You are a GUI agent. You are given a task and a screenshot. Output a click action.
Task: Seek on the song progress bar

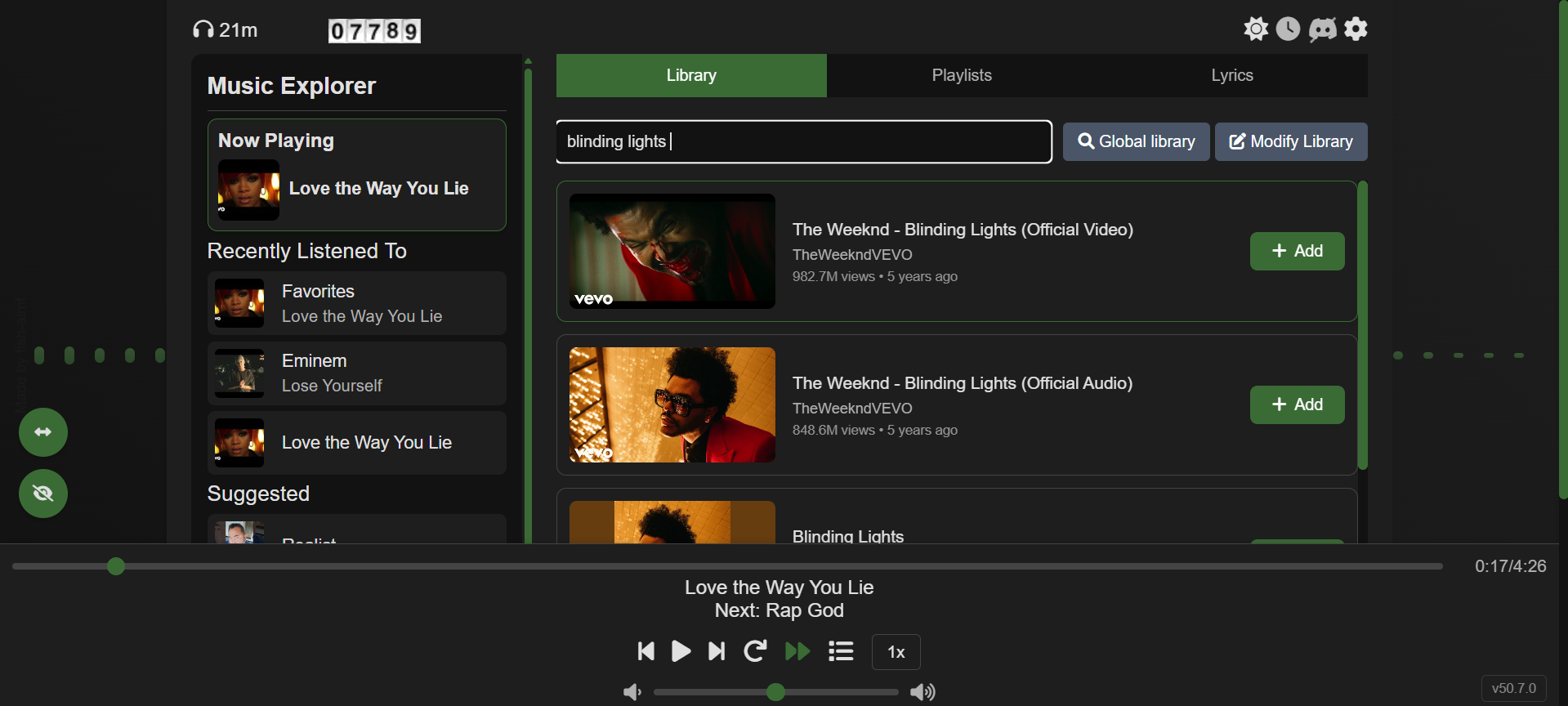(x=727, y=566)
